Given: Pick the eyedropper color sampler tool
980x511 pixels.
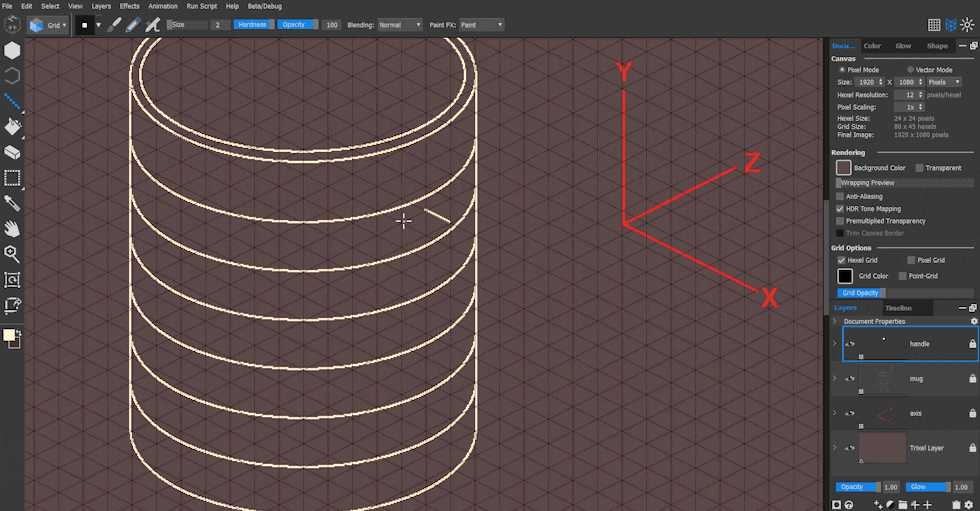Looking at the screenshot, I should click(x=12, y=204).
